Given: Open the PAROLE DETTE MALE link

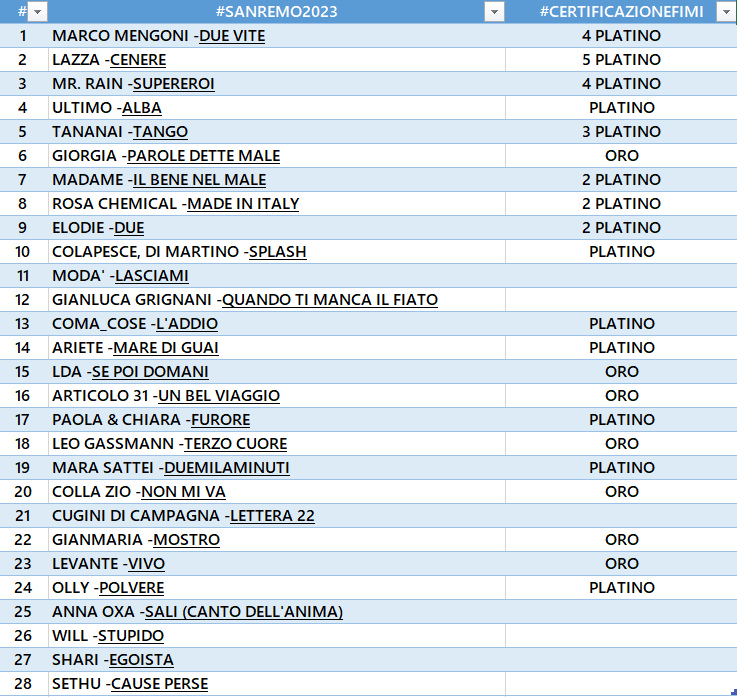Looking at the screenshot, I should (204, 156).
